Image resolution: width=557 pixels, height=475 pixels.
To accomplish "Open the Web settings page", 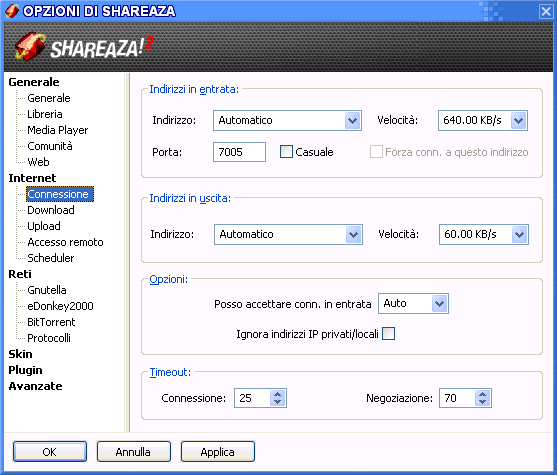I will pyautogui.click(x=38, y=162).
